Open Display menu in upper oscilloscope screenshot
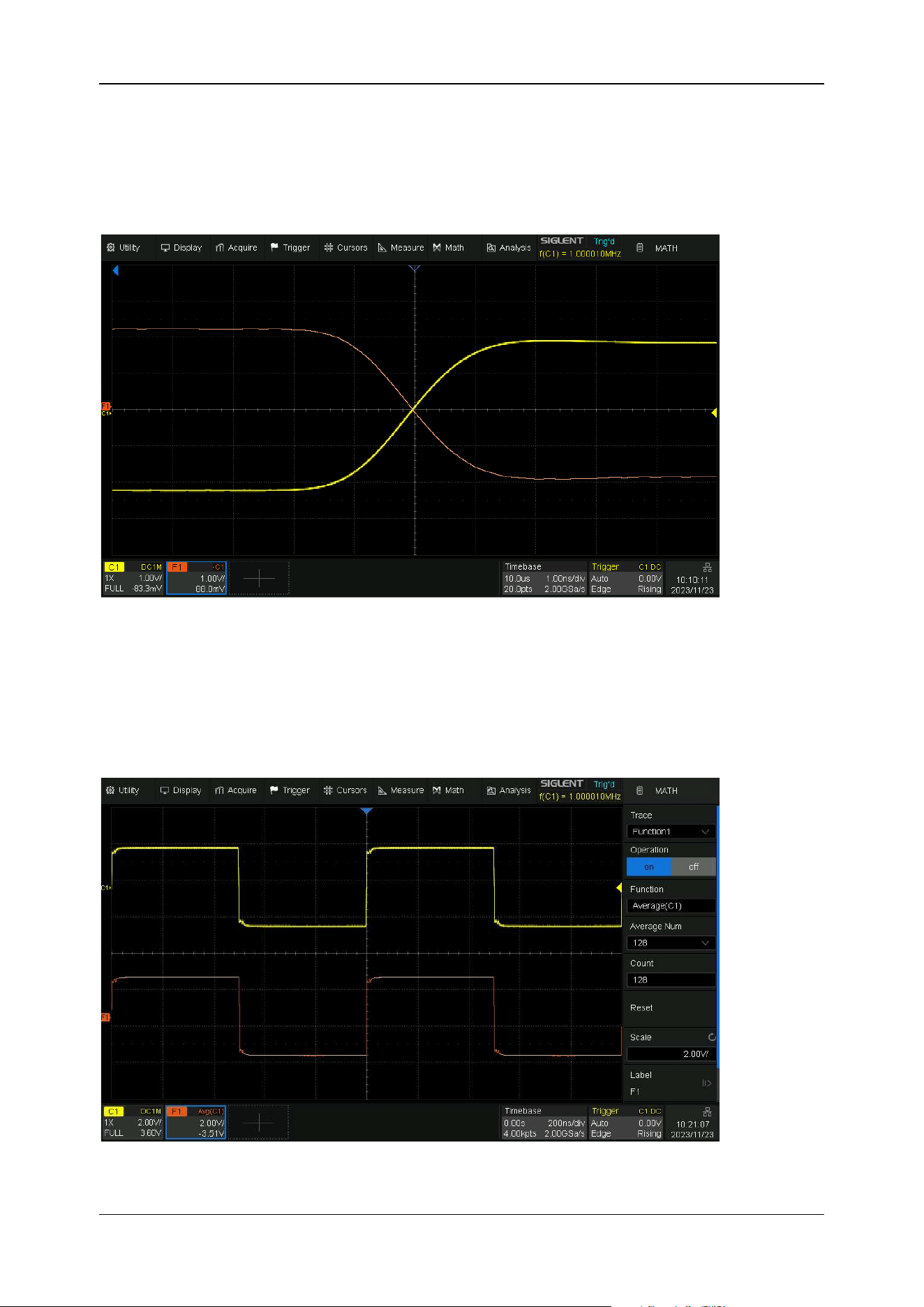 [181, 248]
